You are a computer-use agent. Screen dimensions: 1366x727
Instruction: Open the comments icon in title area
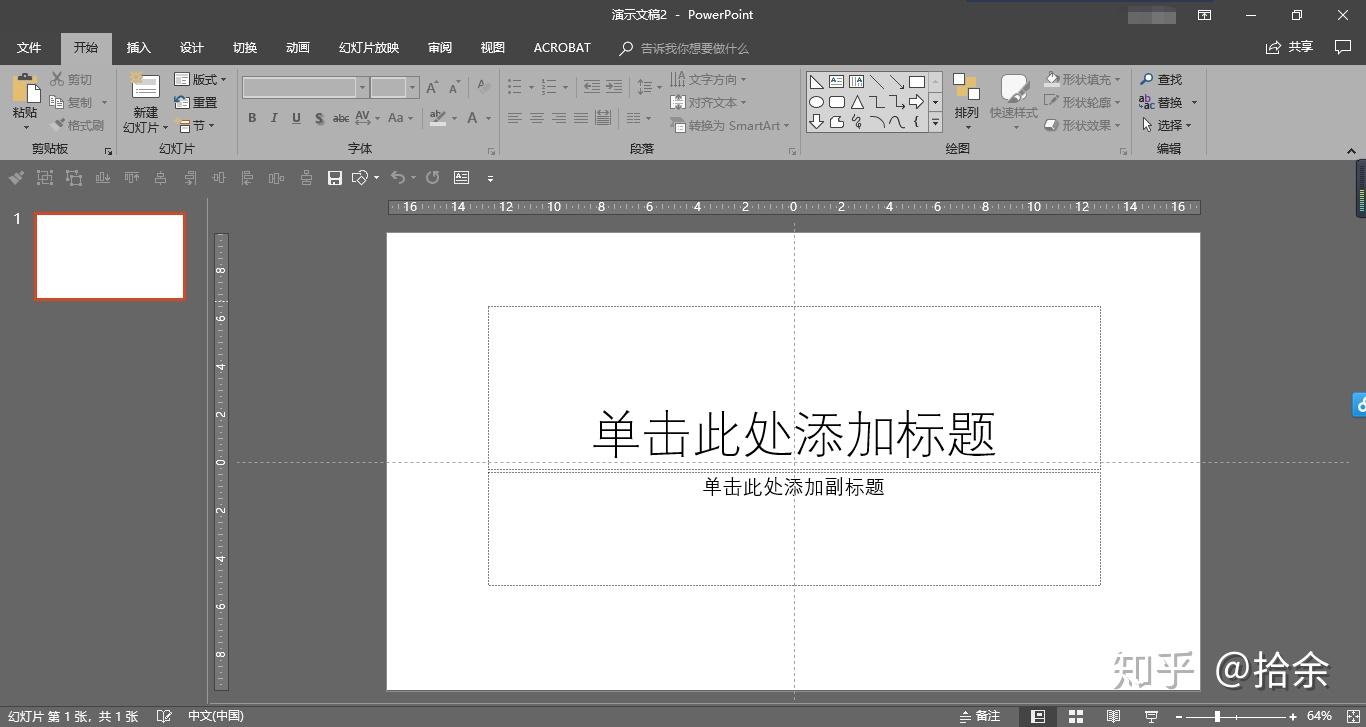click(1343, 47)
